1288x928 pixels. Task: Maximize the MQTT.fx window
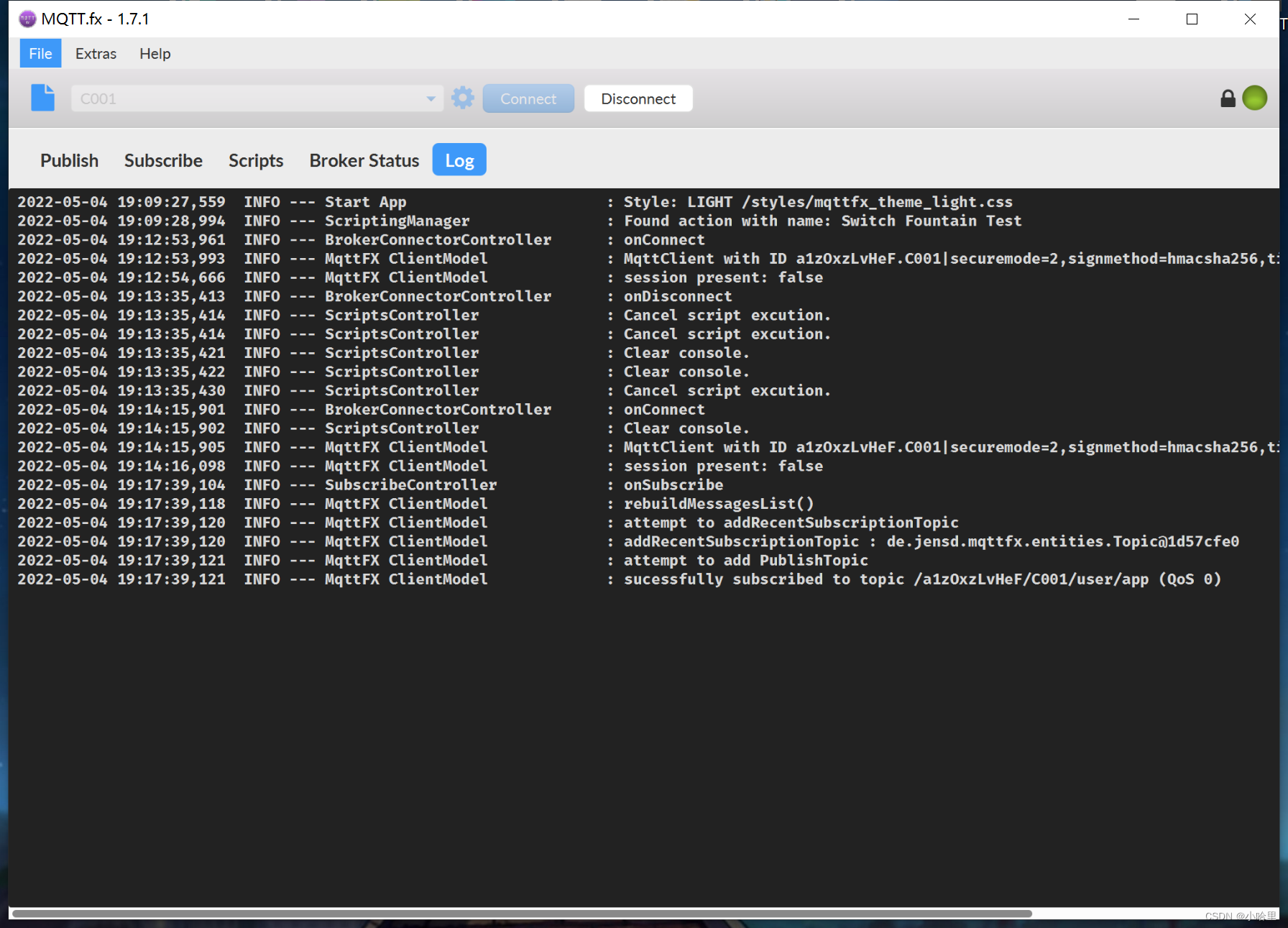coord(1192,19)
